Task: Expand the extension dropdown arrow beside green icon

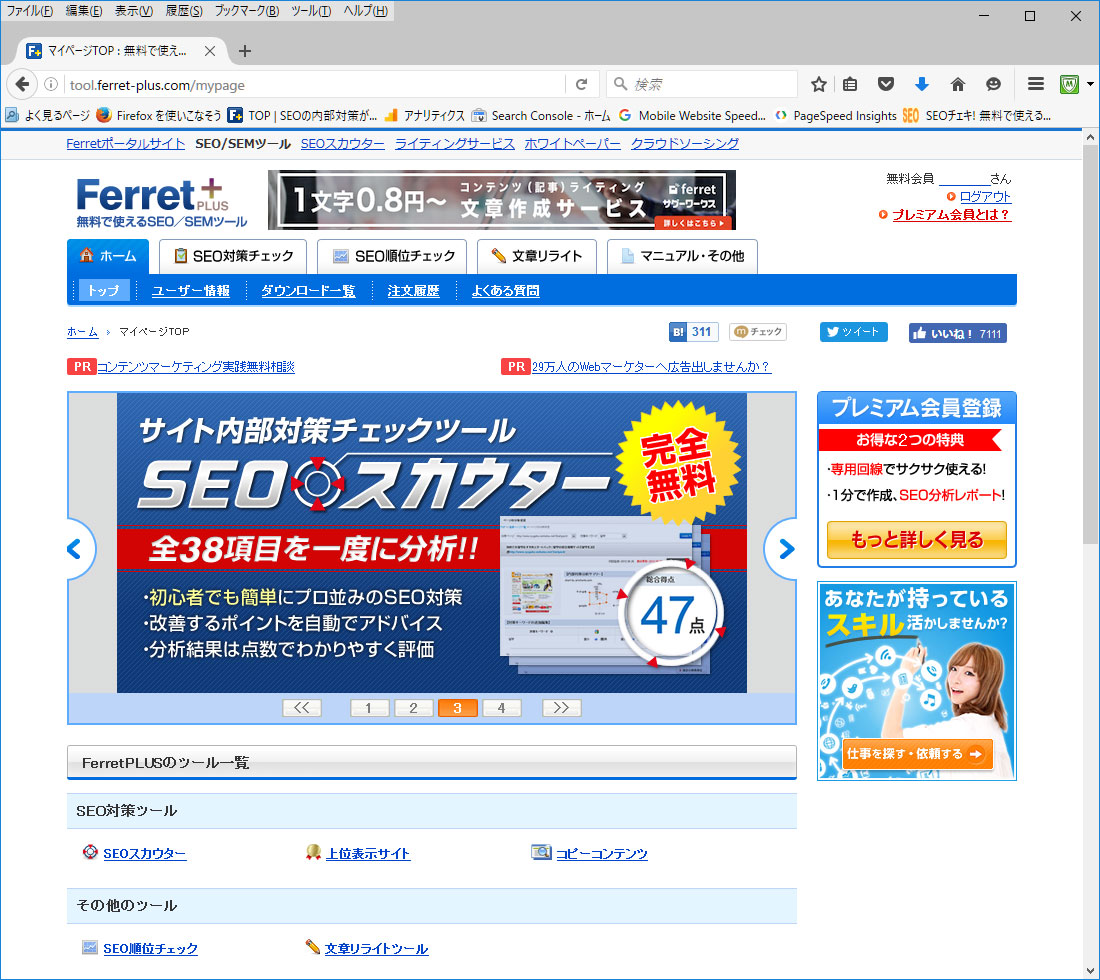Action: [1090, 84]
